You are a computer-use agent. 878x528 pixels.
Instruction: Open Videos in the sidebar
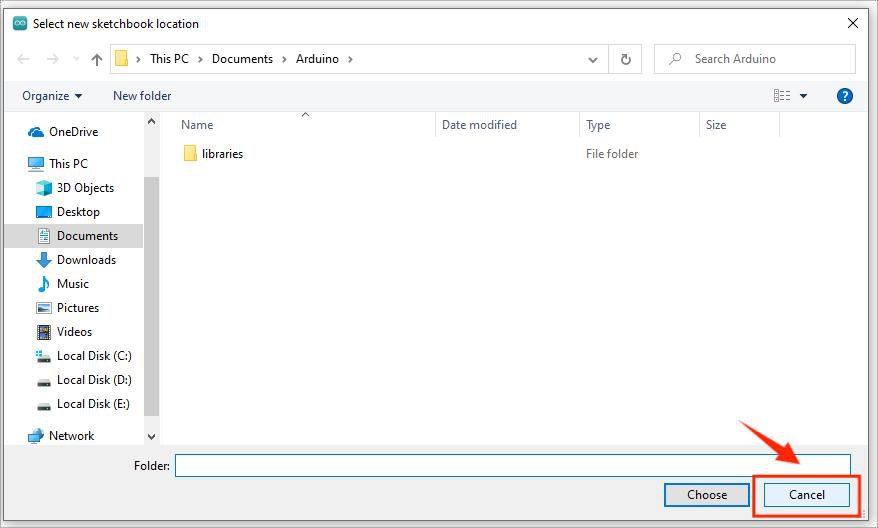tap(74, 332)
